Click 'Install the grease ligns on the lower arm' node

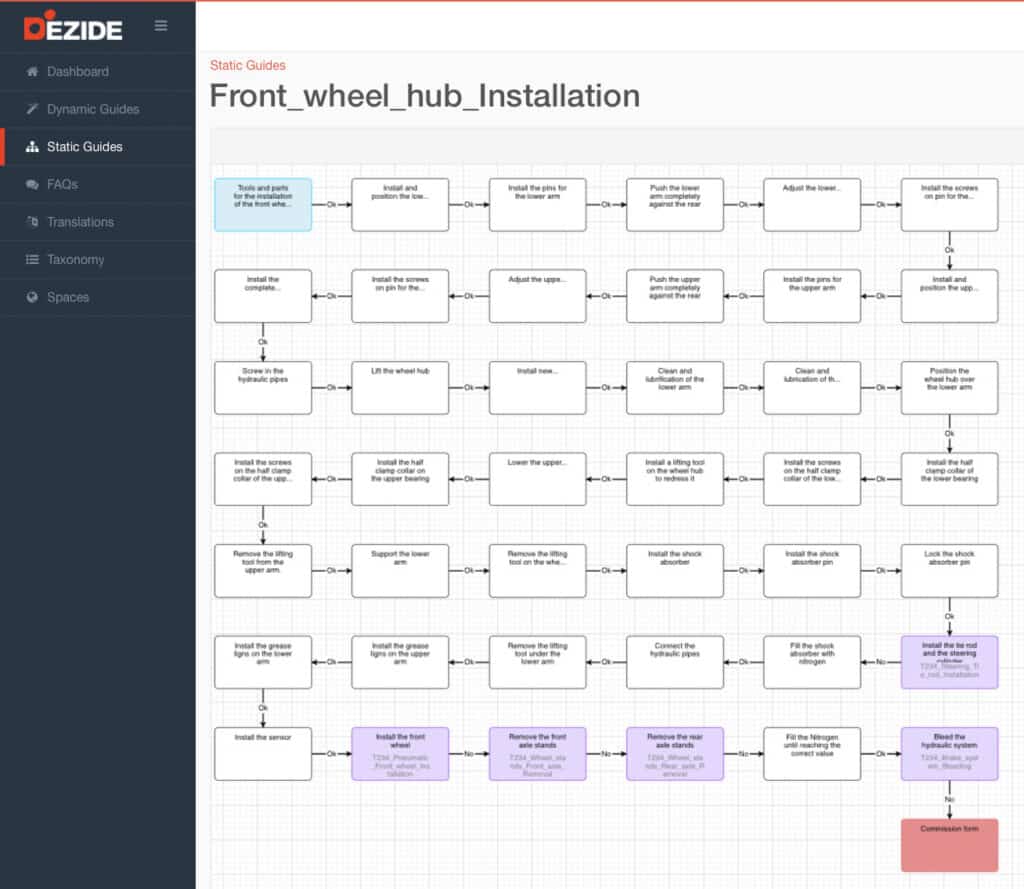click(263, 662)
